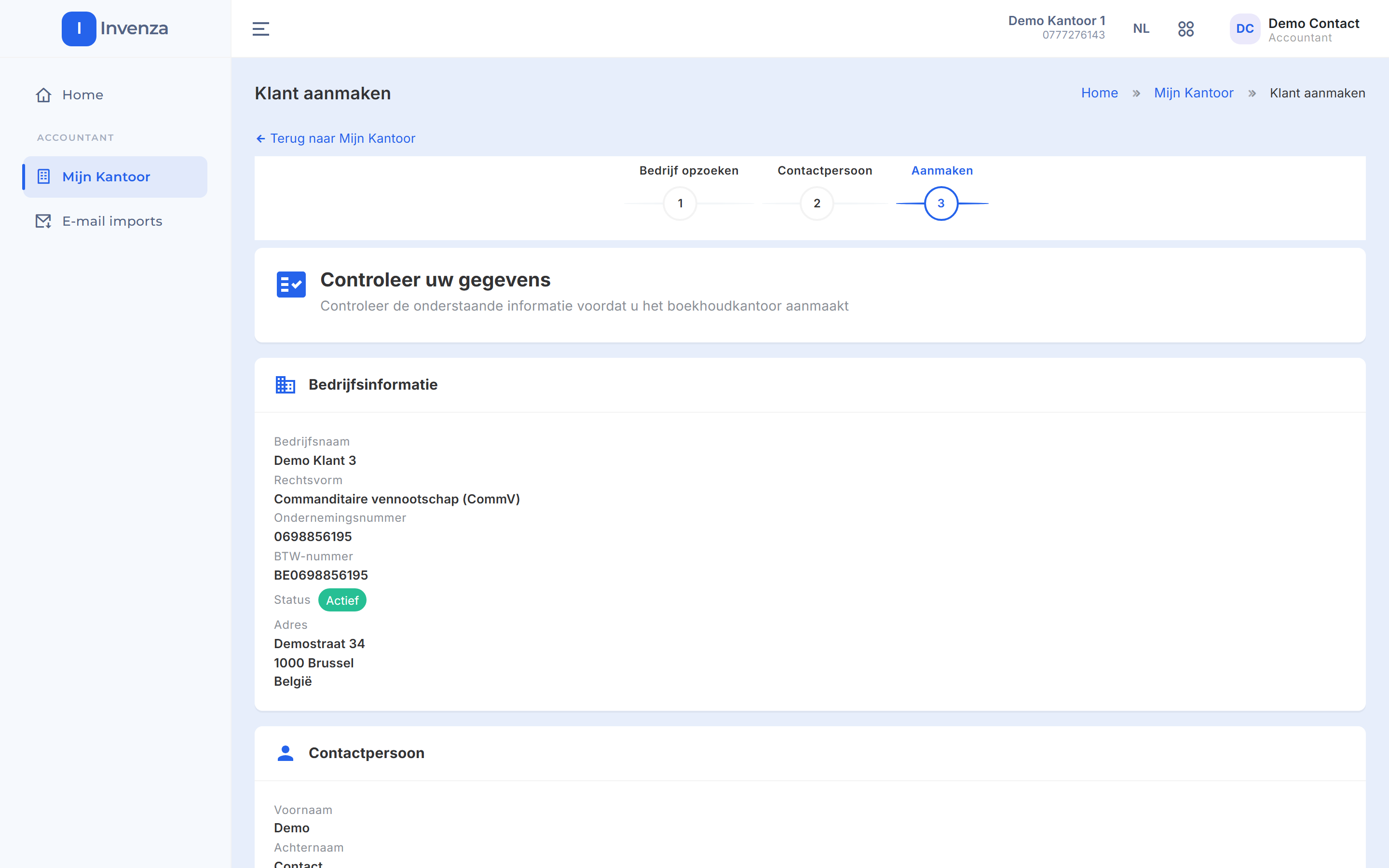Click the Actief status badge
Image resolution: width=1389 pixels, height=868 pixels.
[x=342, y=600]
